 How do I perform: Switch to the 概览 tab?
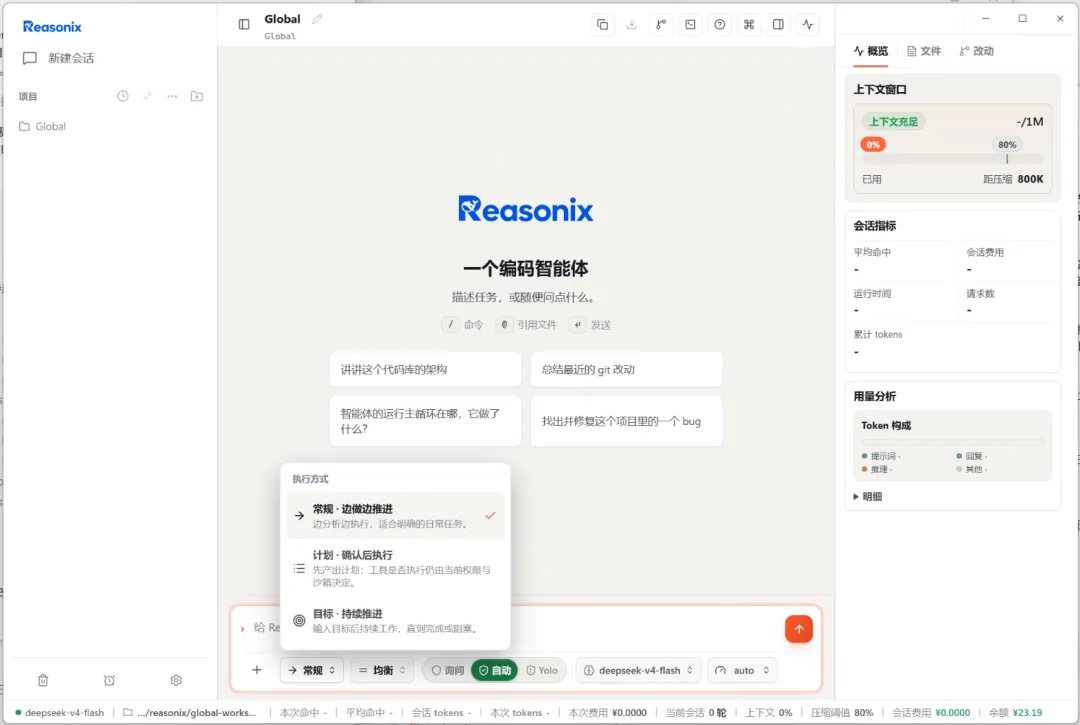tap(871, 51)
